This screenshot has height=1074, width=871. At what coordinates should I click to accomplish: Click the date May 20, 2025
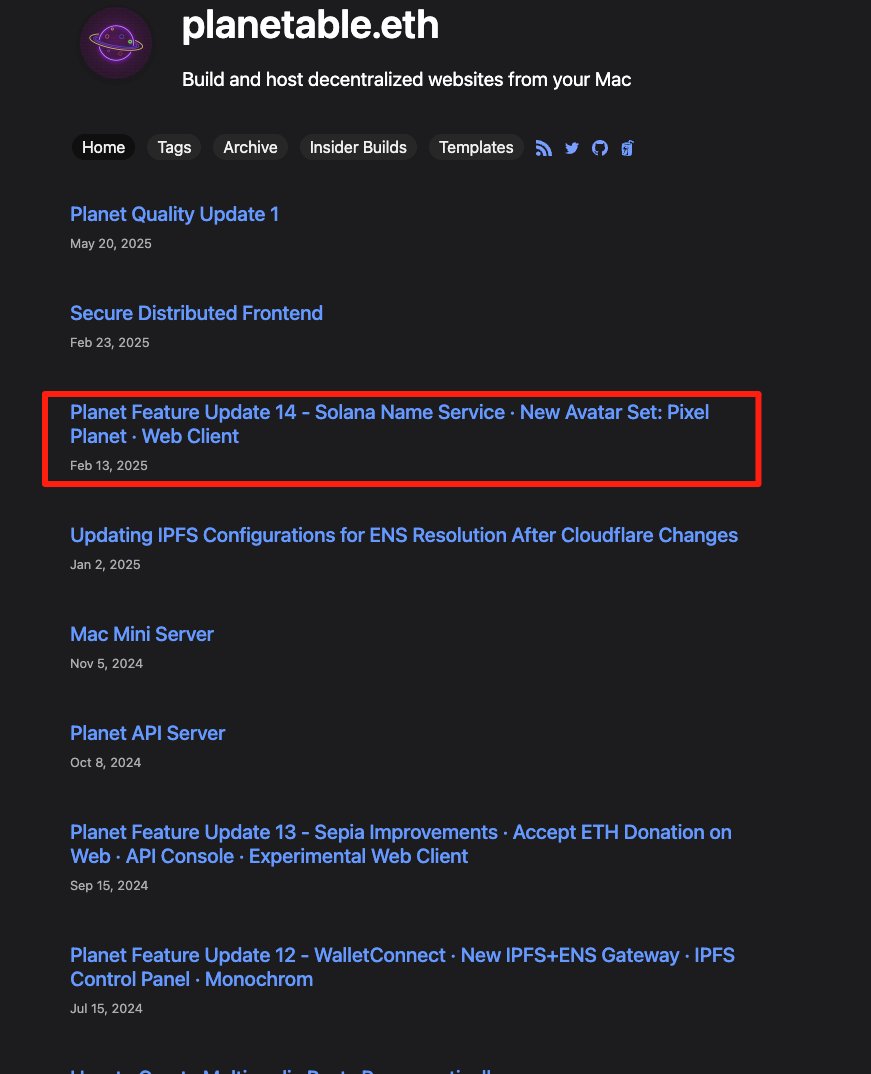(x=111, y=244)
